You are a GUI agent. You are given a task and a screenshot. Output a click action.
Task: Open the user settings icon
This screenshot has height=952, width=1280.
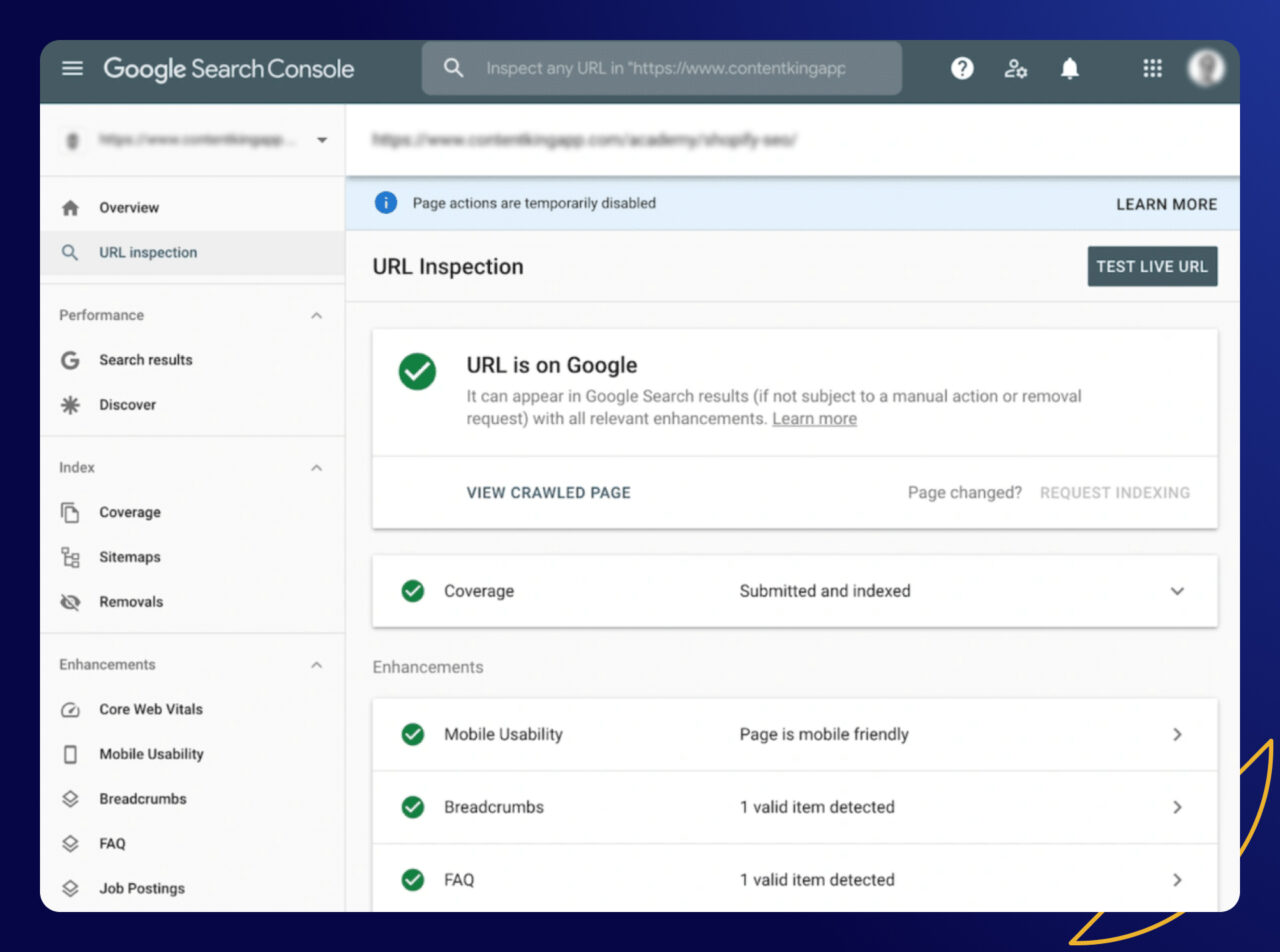click(x=1016, y=68)
